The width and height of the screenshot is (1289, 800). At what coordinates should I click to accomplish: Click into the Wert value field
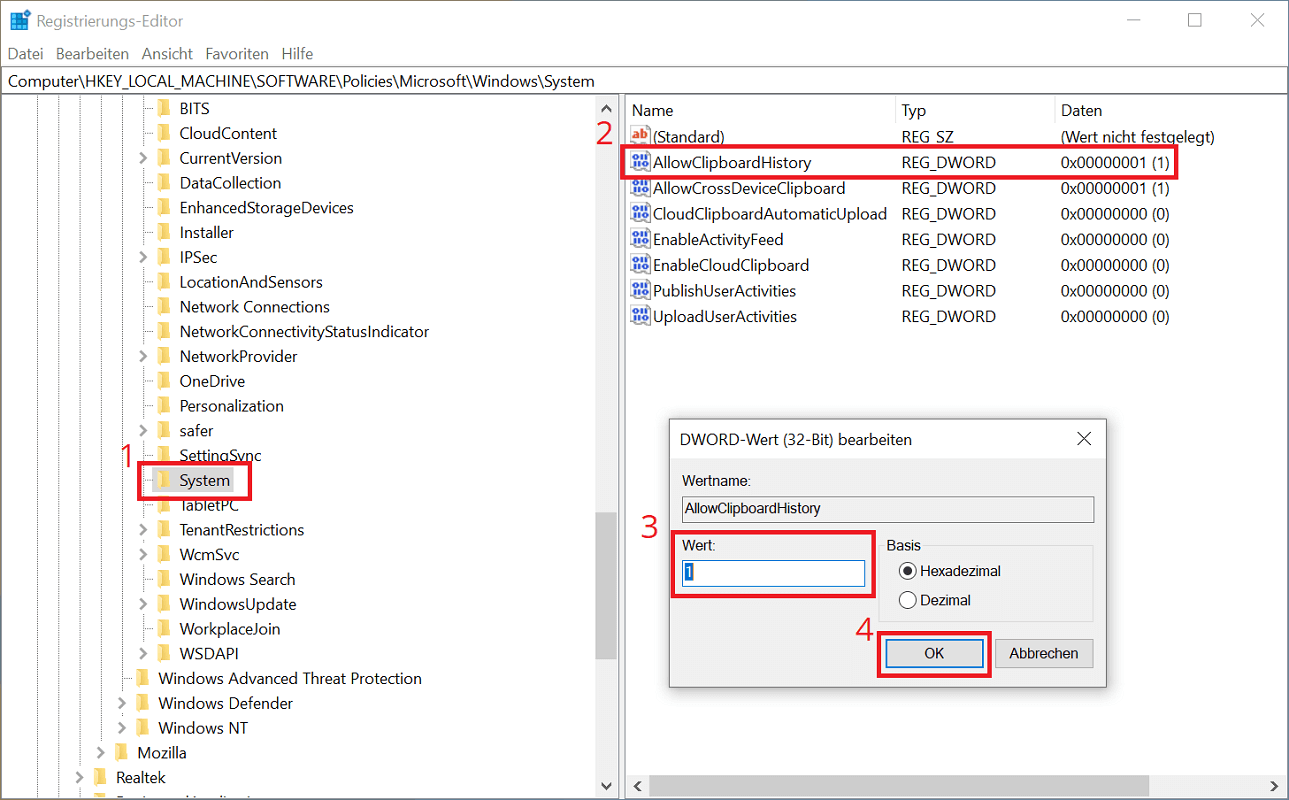coord(773,573)
